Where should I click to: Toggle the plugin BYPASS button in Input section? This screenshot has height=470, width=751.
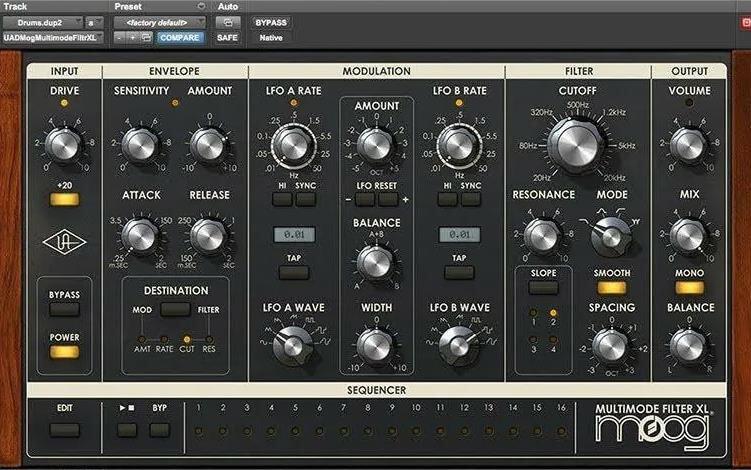coord(64,309)
